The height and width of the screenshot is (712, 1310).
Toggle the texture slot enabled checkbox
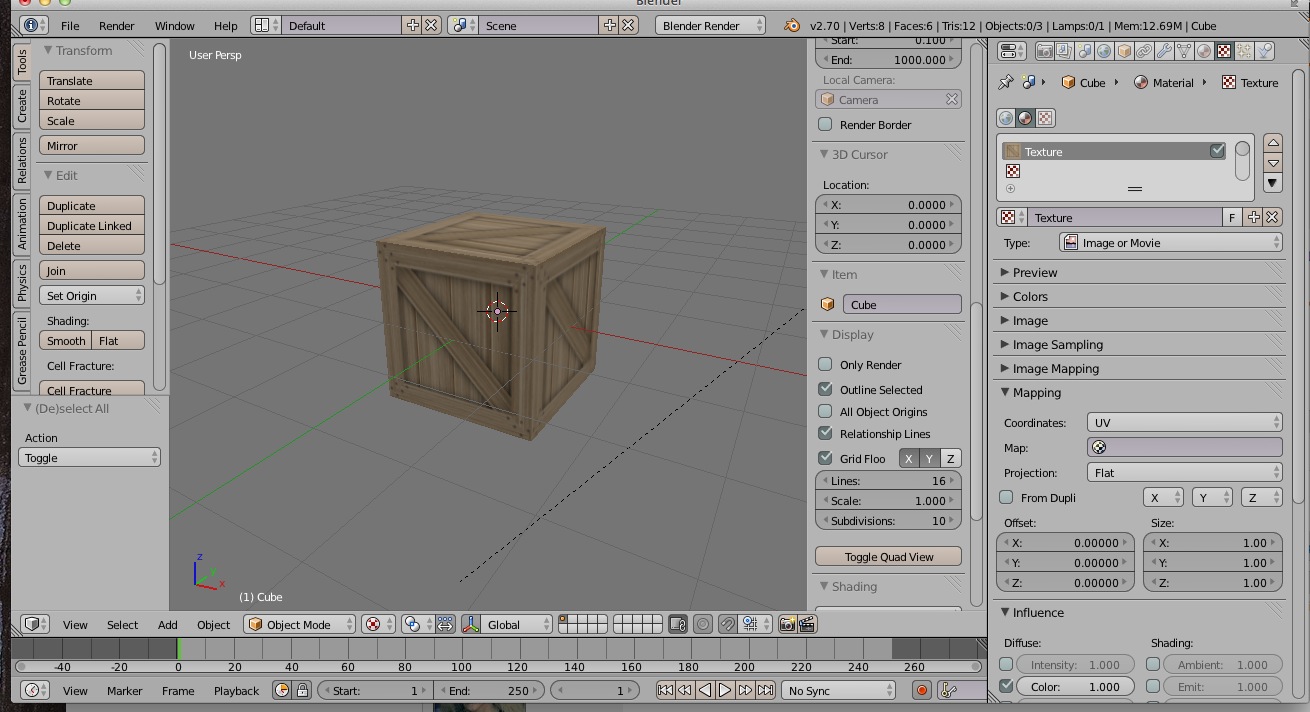[x=1217, y=151]
